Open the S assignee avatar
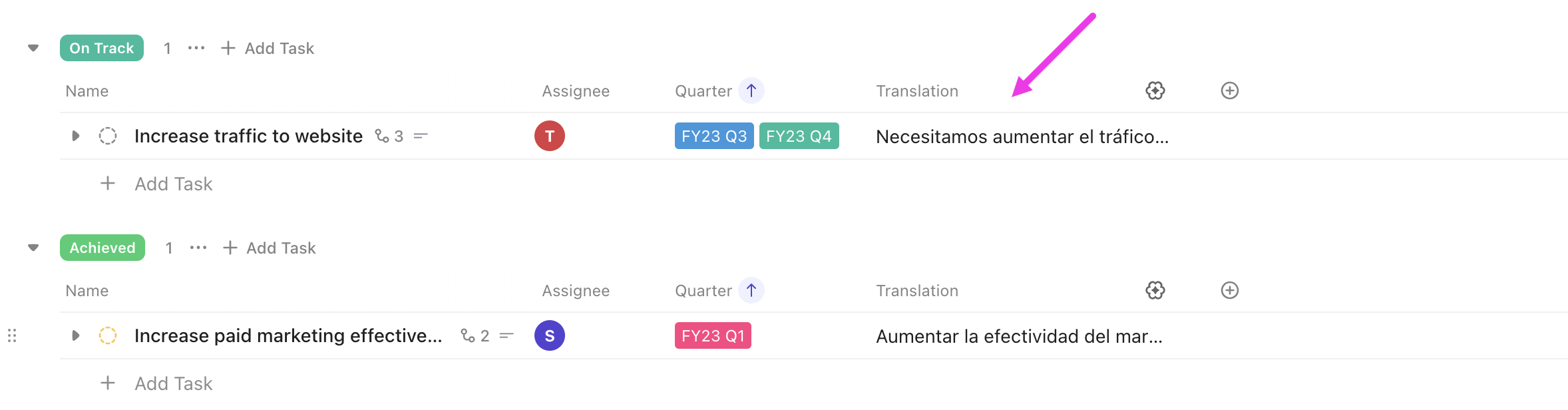Screen dimensions: 1568x410 pos(549,335)
